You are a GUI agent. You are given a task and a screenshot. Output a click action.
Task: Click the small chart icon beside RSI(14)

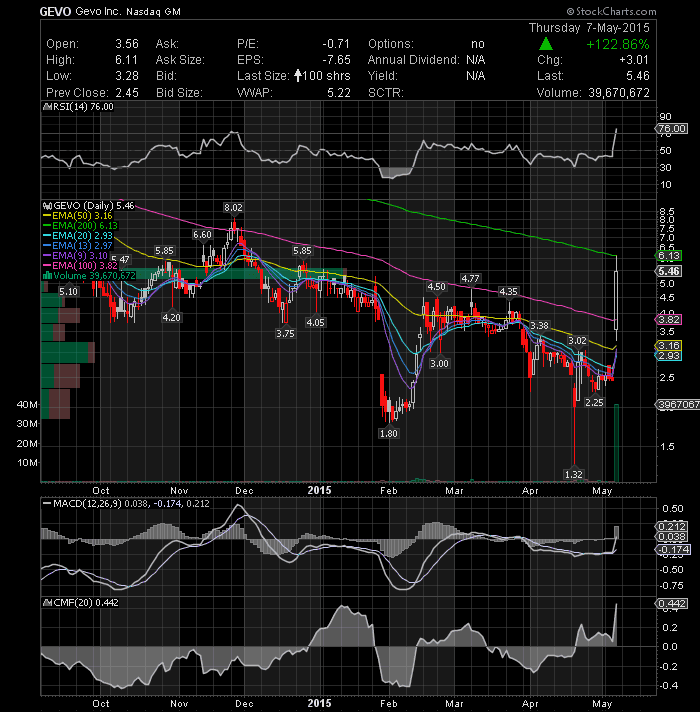click(47, 107)
